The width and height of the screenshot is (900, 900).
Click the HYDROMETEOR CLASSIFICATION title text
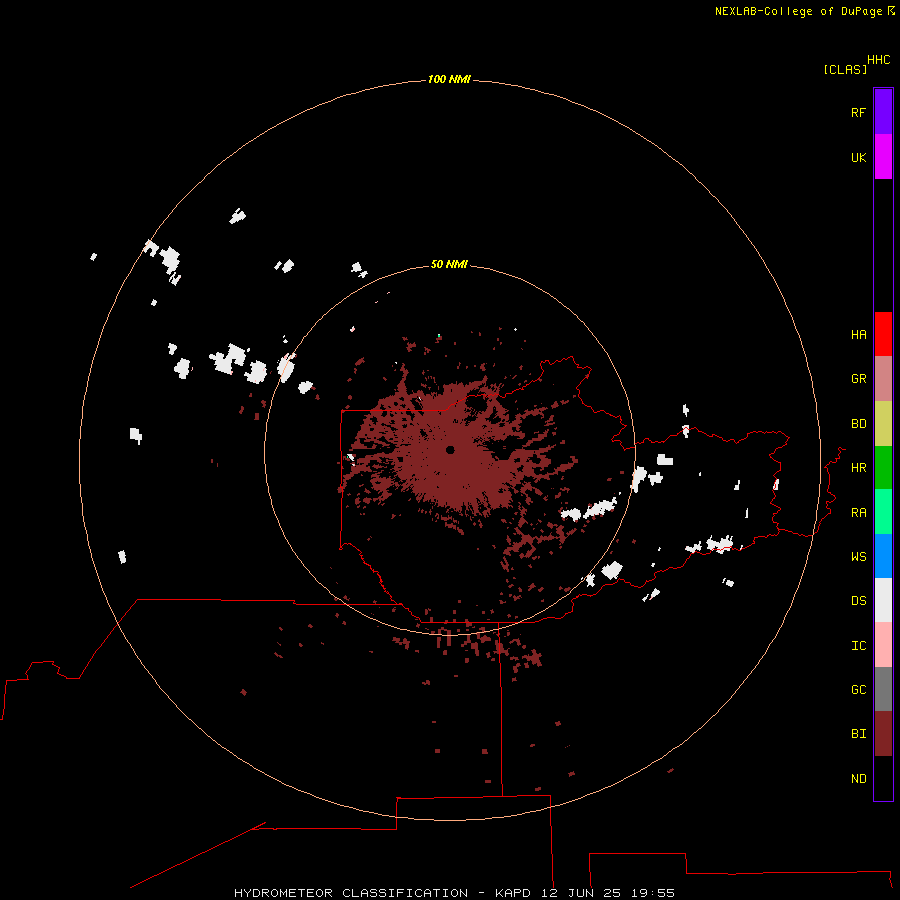click(x=351, y=893)
